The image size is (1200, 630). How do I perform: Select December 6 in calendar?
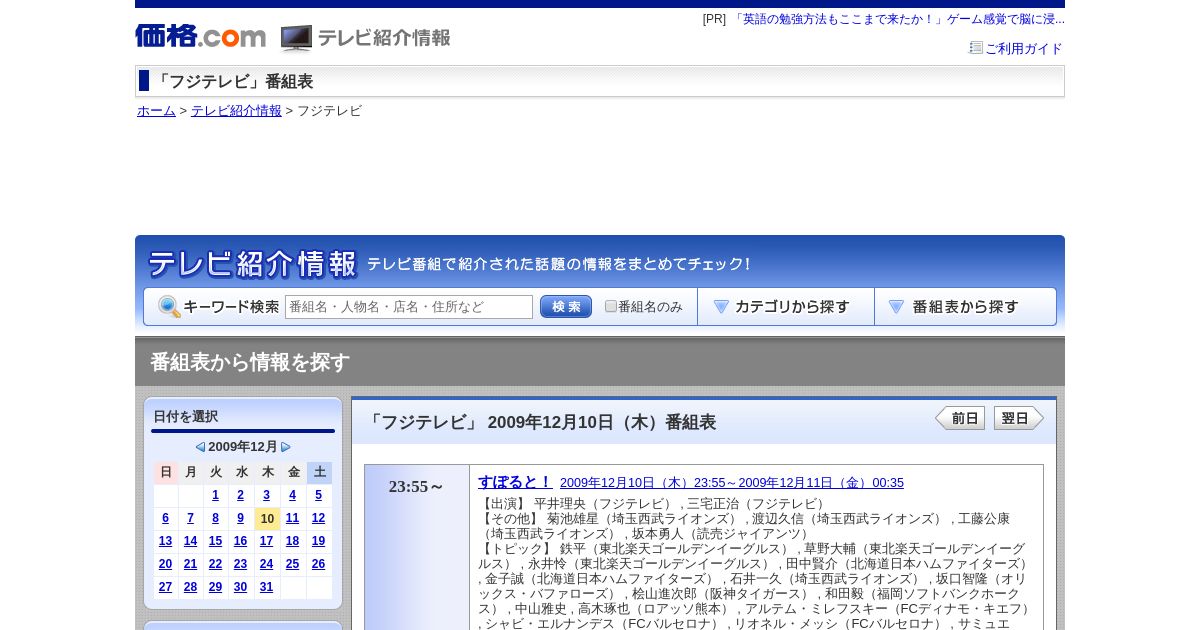click(x=165, y=518)
